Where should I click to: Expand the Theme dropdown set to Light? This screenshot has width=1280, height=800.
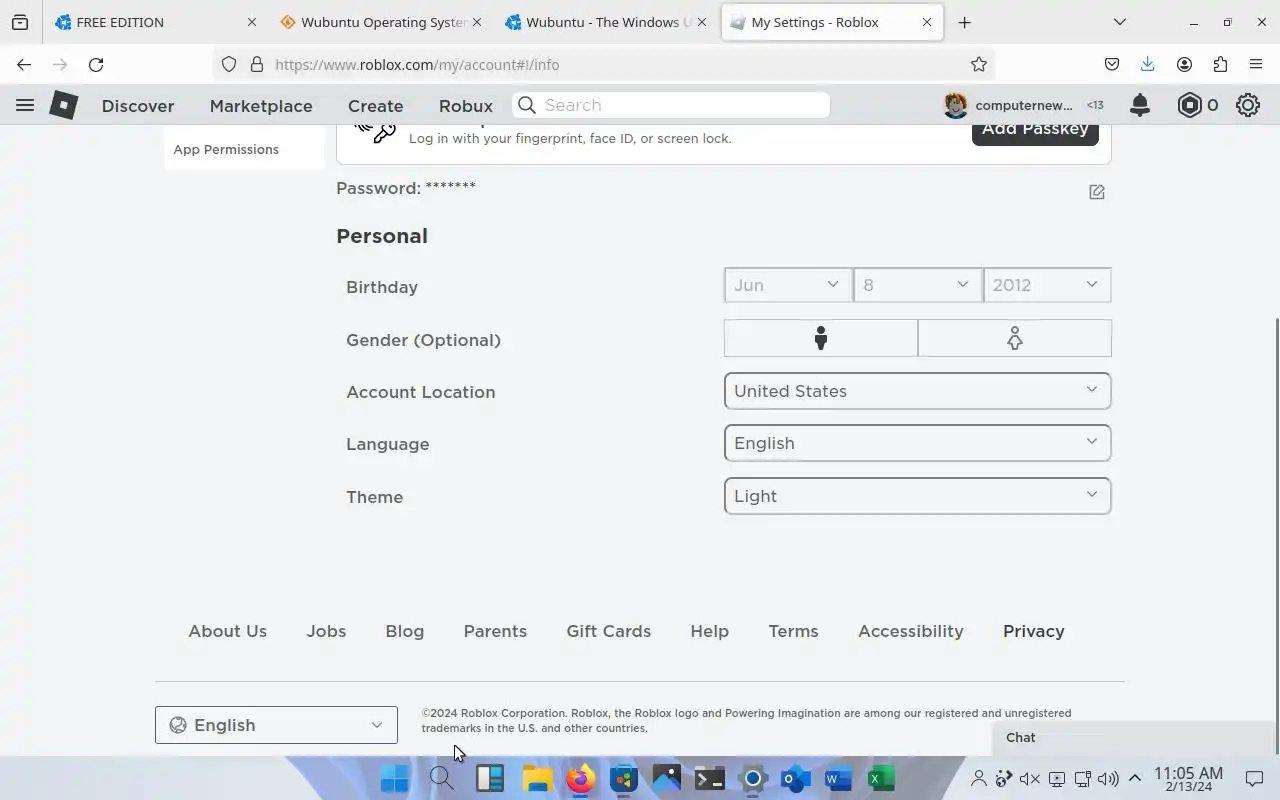pos(917,496)
